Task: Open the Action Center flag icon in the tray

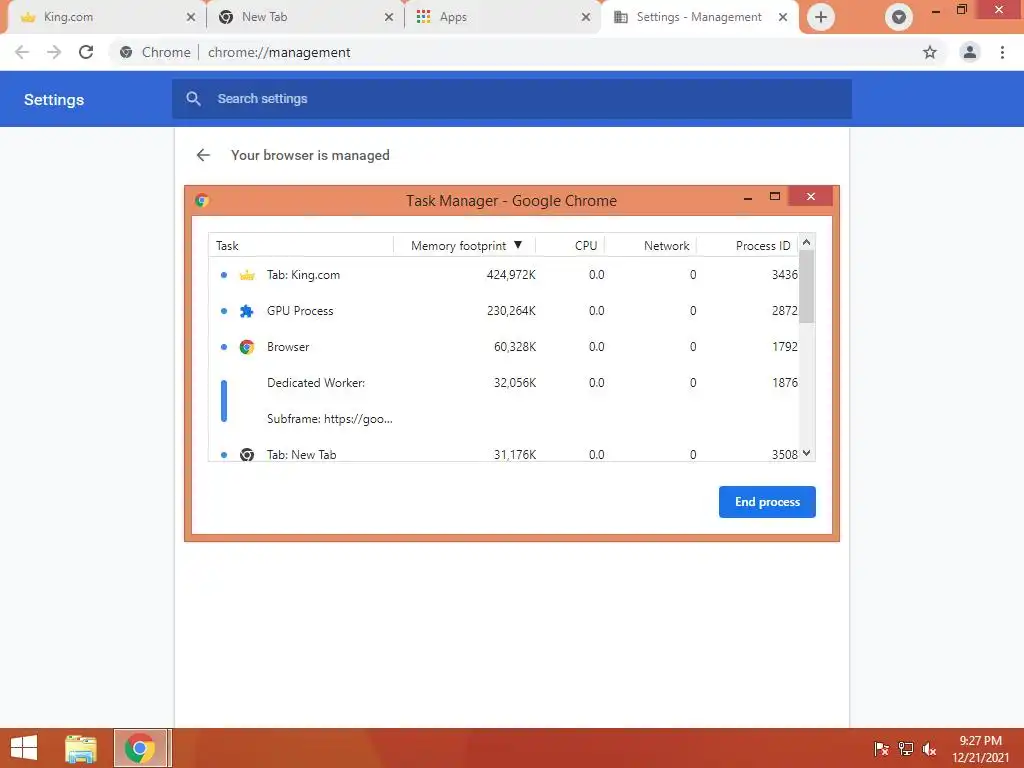Action: point(882,748)
